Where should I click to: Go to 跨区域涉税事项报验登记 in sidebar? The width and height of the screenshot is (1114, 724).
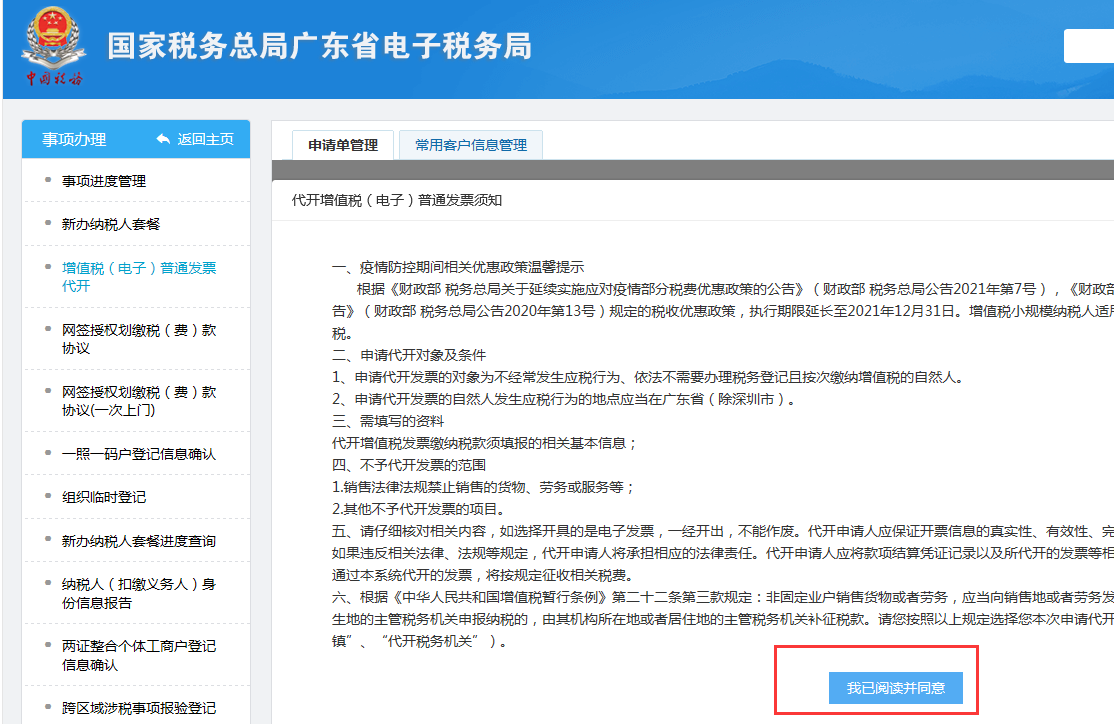click(138, 708)
